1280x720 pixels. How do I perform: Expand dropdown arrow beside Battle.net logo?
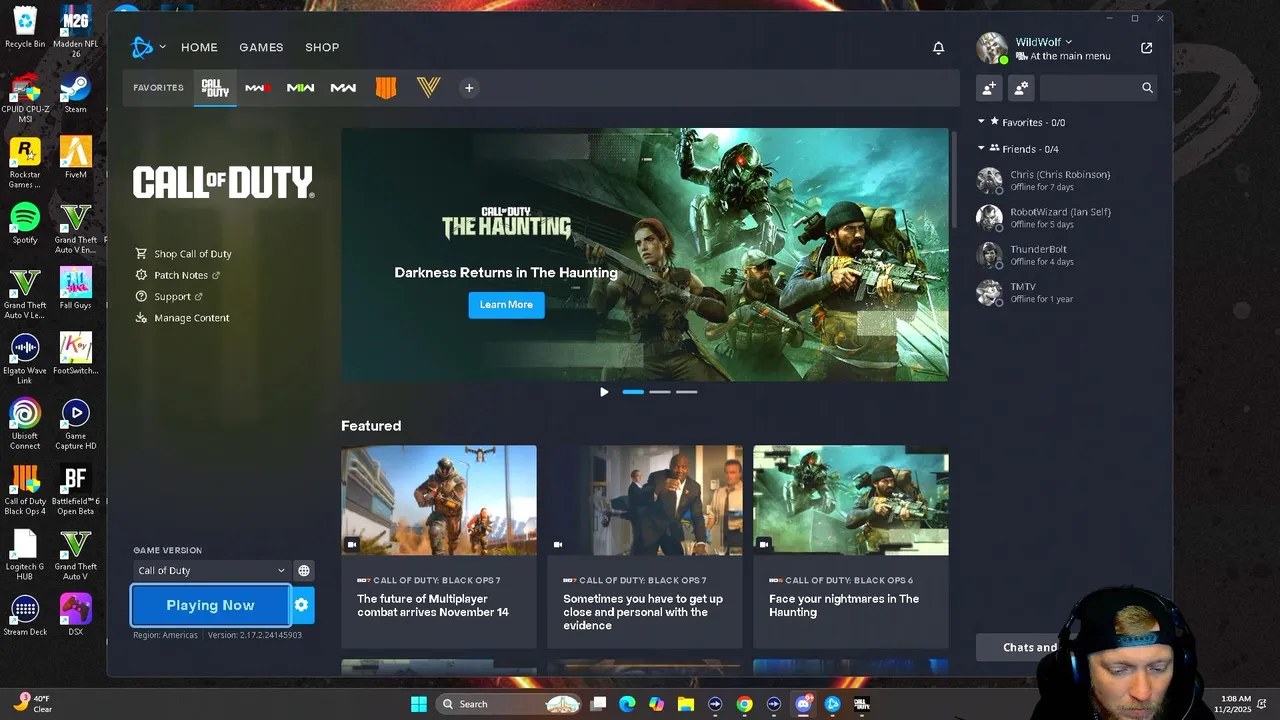(162, 47)
